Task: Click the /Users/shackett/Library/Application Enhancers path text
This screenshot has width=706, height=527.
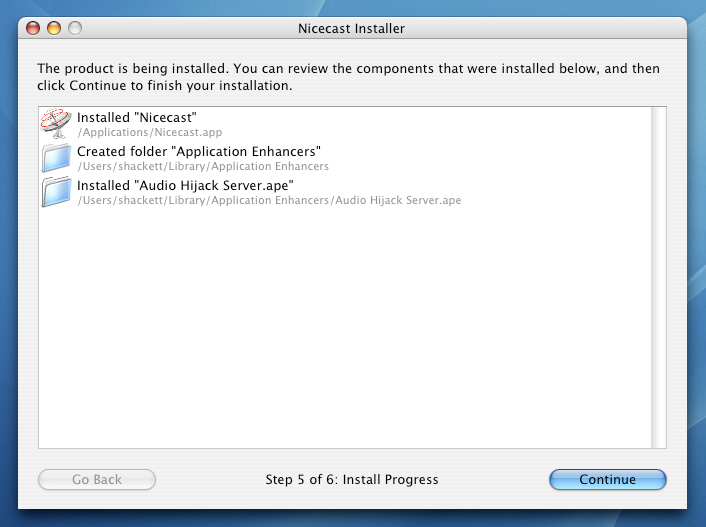Action: (x=203, y=166)
